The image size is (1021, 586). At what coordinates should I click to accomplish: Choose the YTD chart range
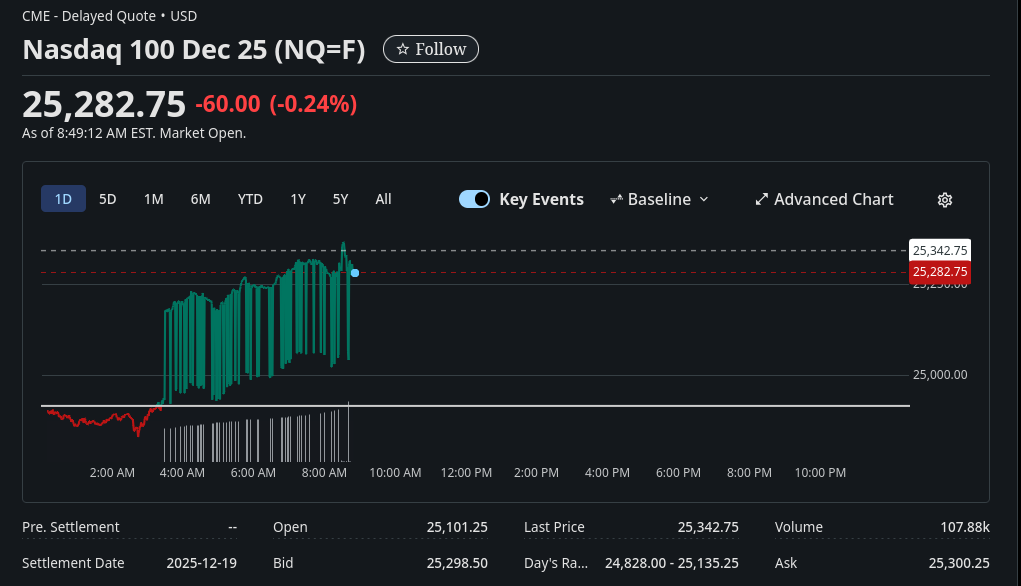250,199
